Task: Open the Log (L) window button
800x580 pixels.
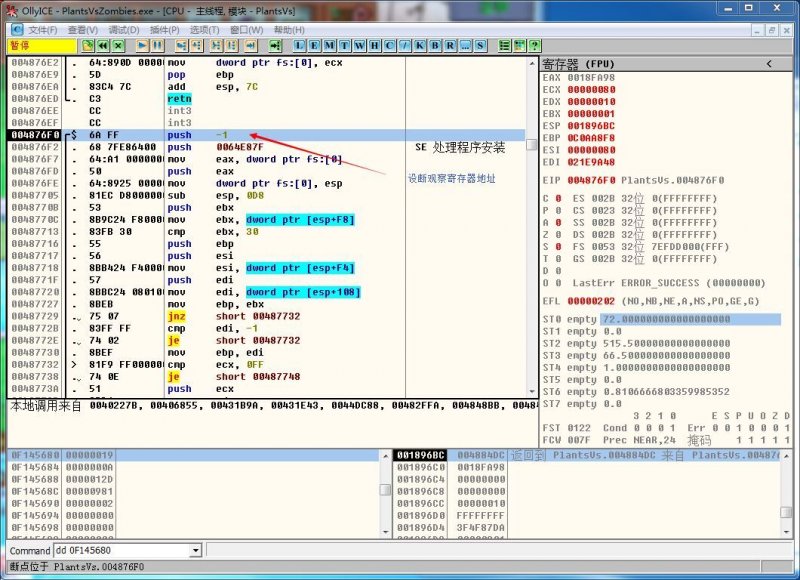Action: (x=299, y=46)
